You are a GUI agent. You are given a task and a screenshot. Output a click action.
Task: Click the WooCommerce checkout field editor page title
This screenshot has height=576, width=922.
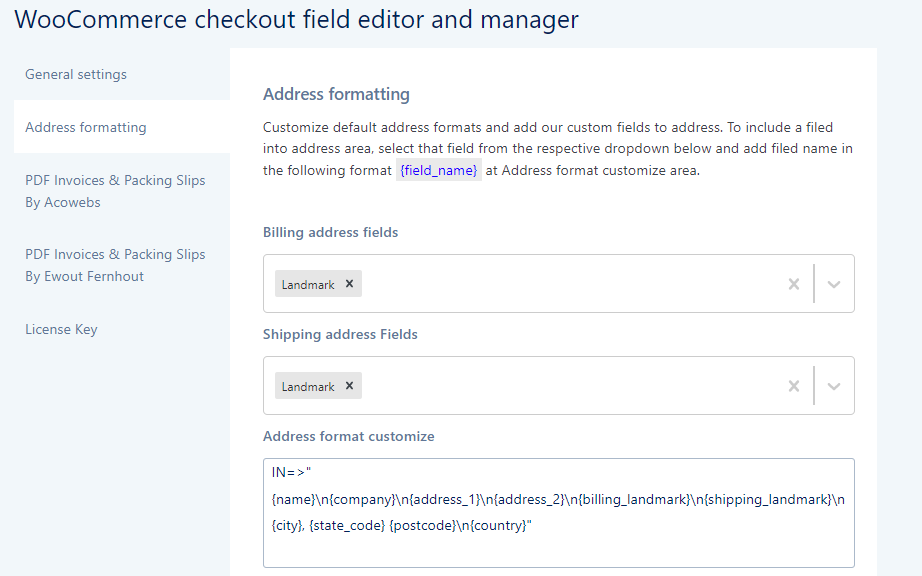(296, 19)
